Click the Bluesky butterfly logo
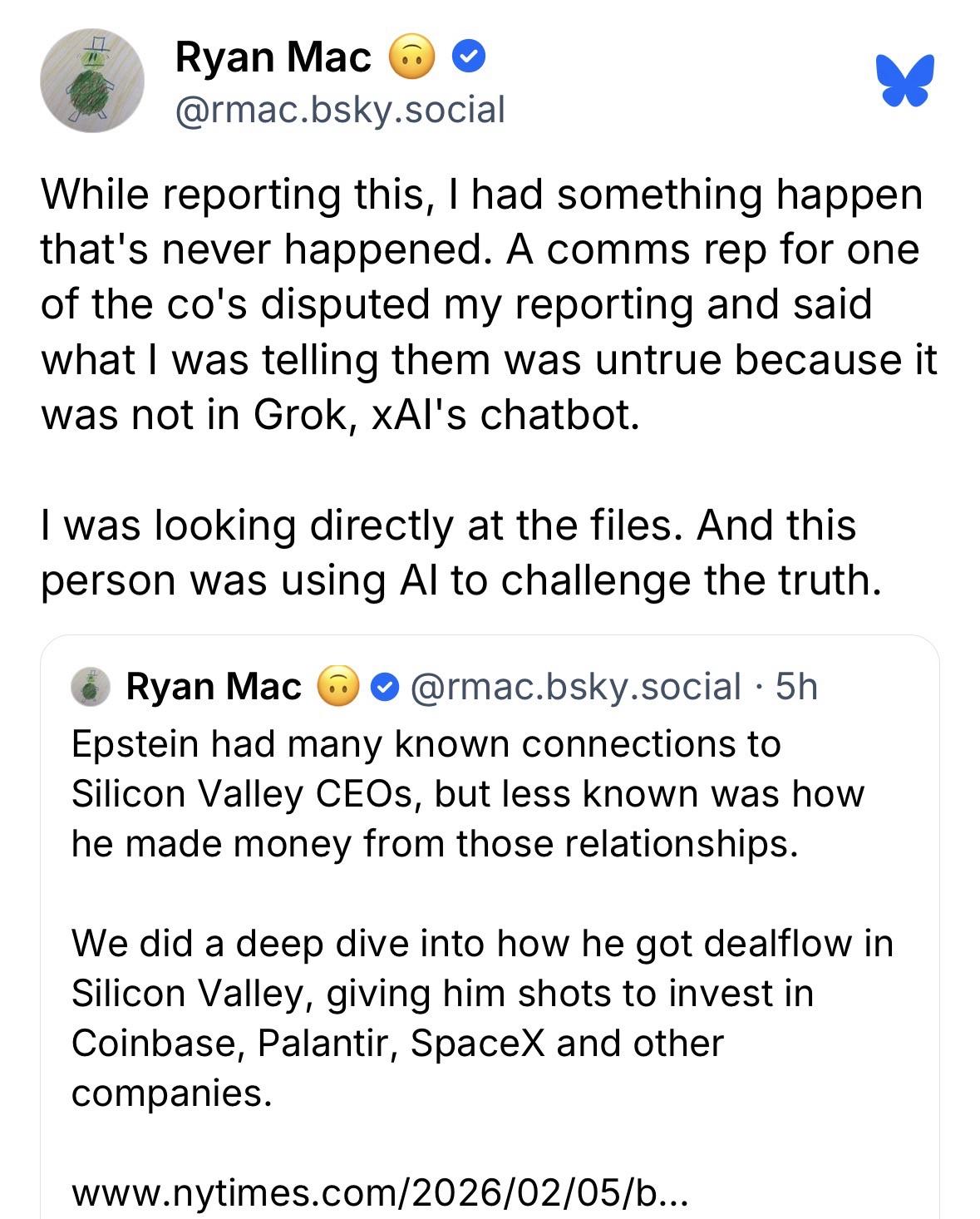This screenshot has height=1219, width=980. [x=904, y=81]
